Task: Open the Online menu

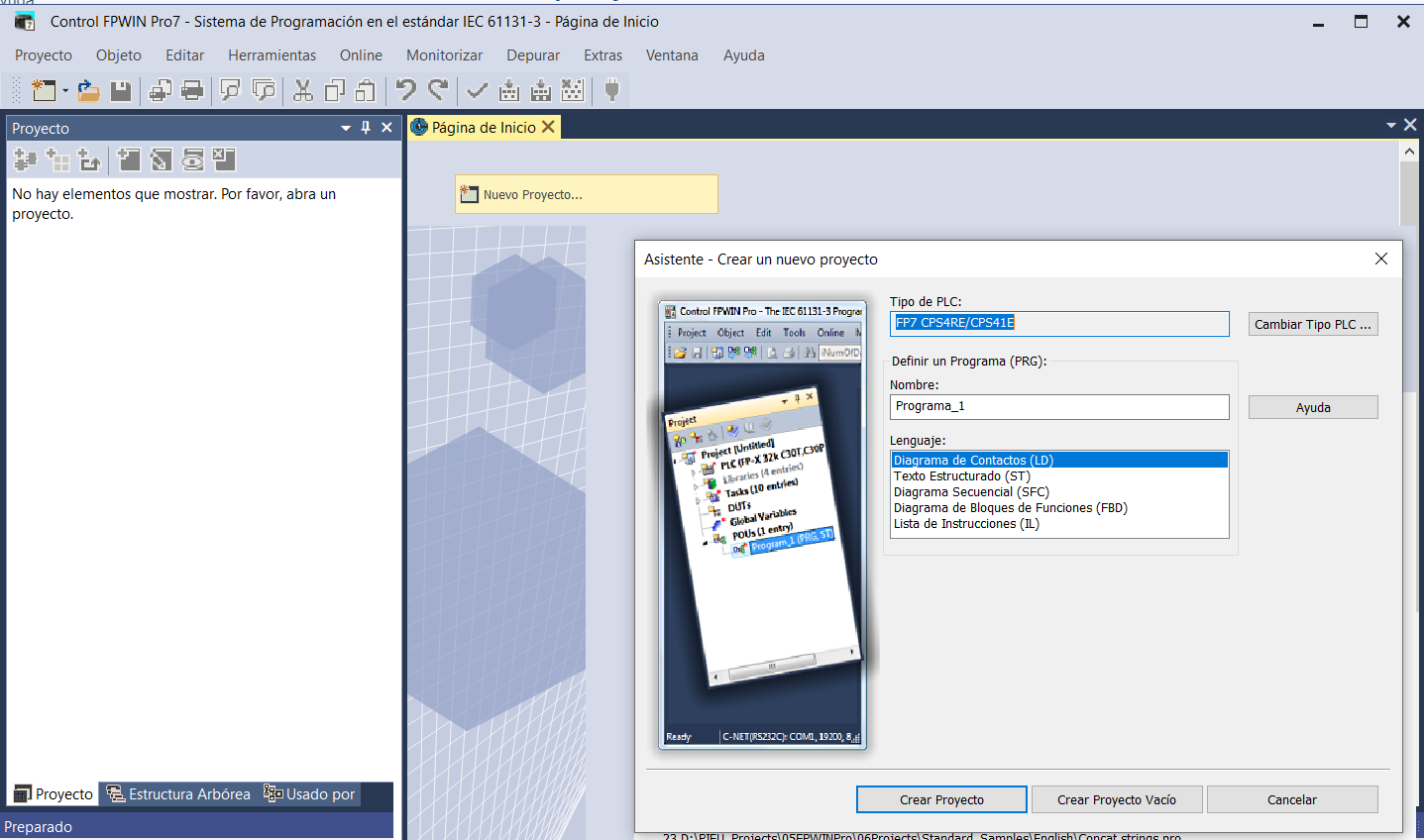Action: click(x=361, y=55)
